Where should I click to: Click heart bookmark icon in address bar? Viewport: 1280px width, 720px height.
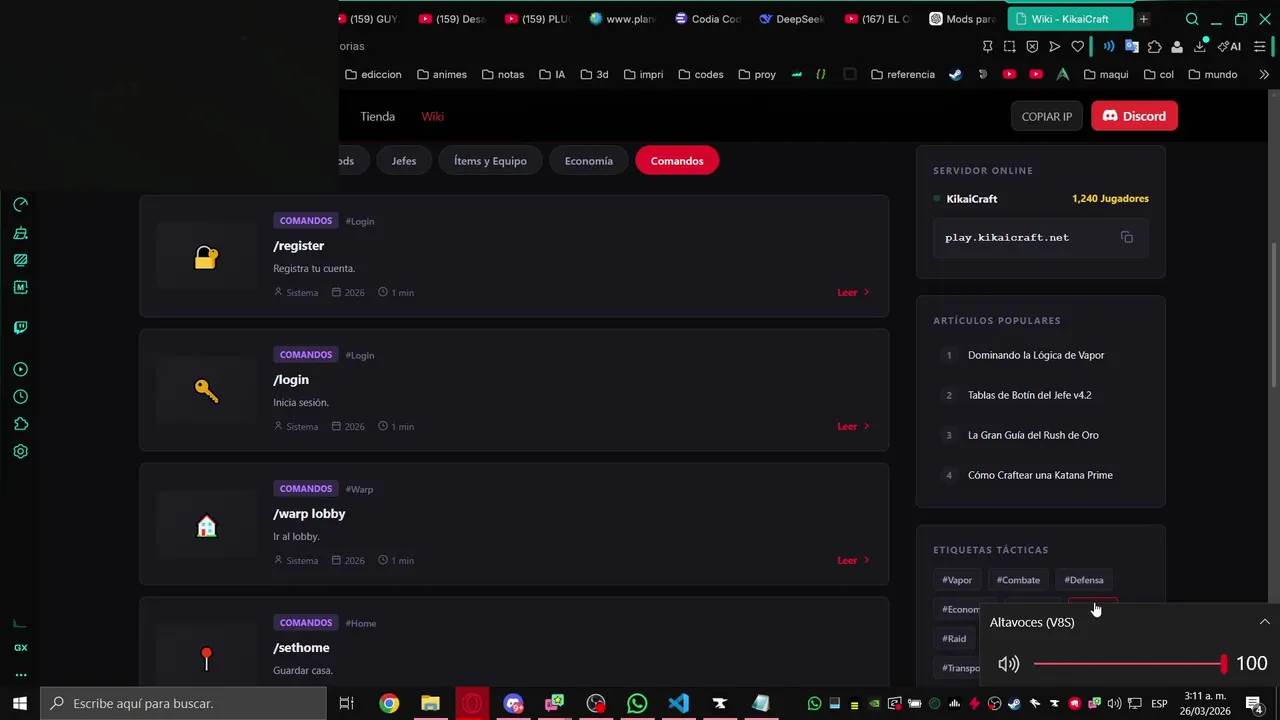(x=1077, y=46)
